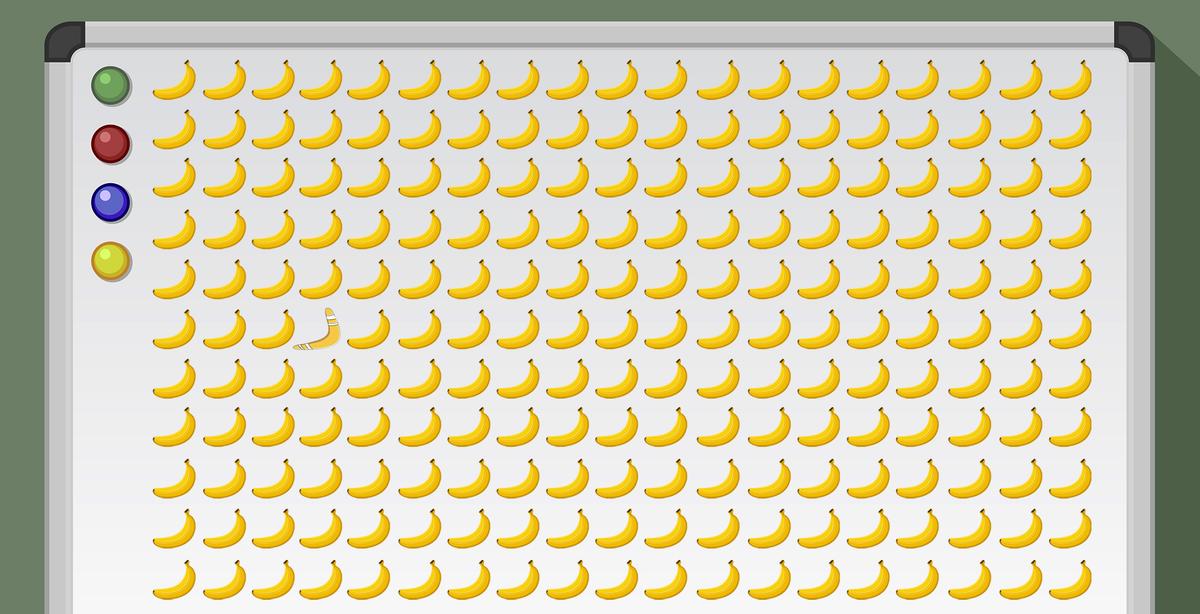The image size is (1200, 614).
Task: Click the banana immediately left of the boomerang
Action: (x=273, y=329)
